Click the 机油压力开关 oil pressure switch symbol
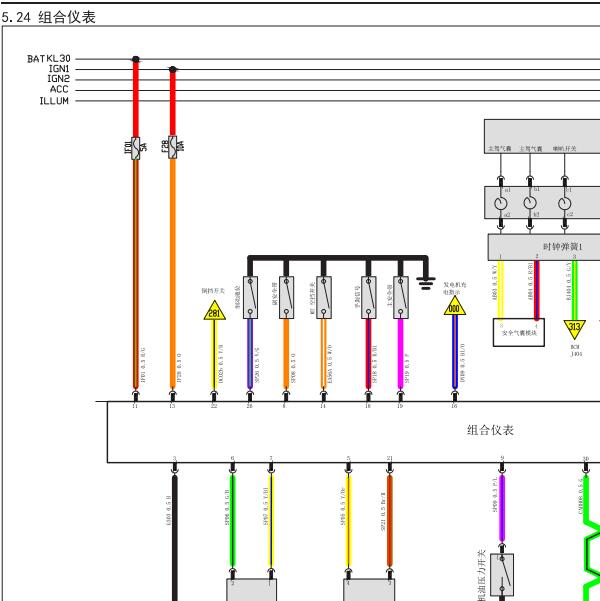The width and height of the screenshot is (600, 601). (x=502, y=575)
